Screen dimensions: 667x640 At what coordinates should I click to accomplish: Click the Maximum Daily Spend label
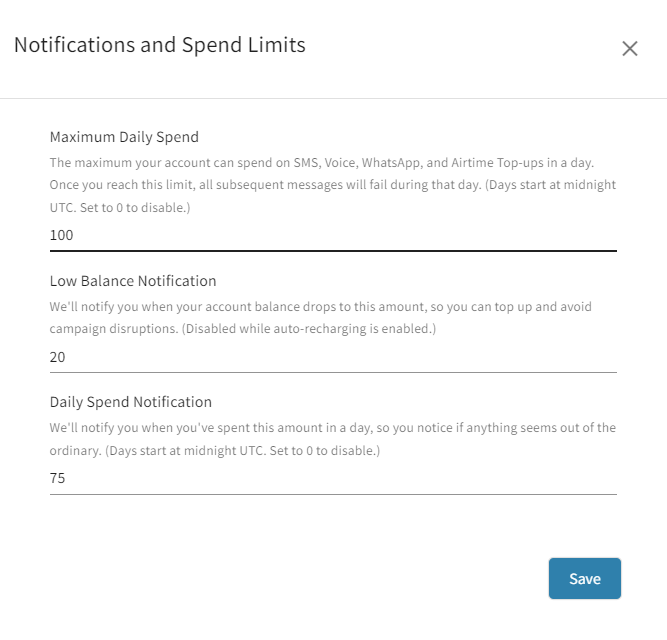point(124,137)
